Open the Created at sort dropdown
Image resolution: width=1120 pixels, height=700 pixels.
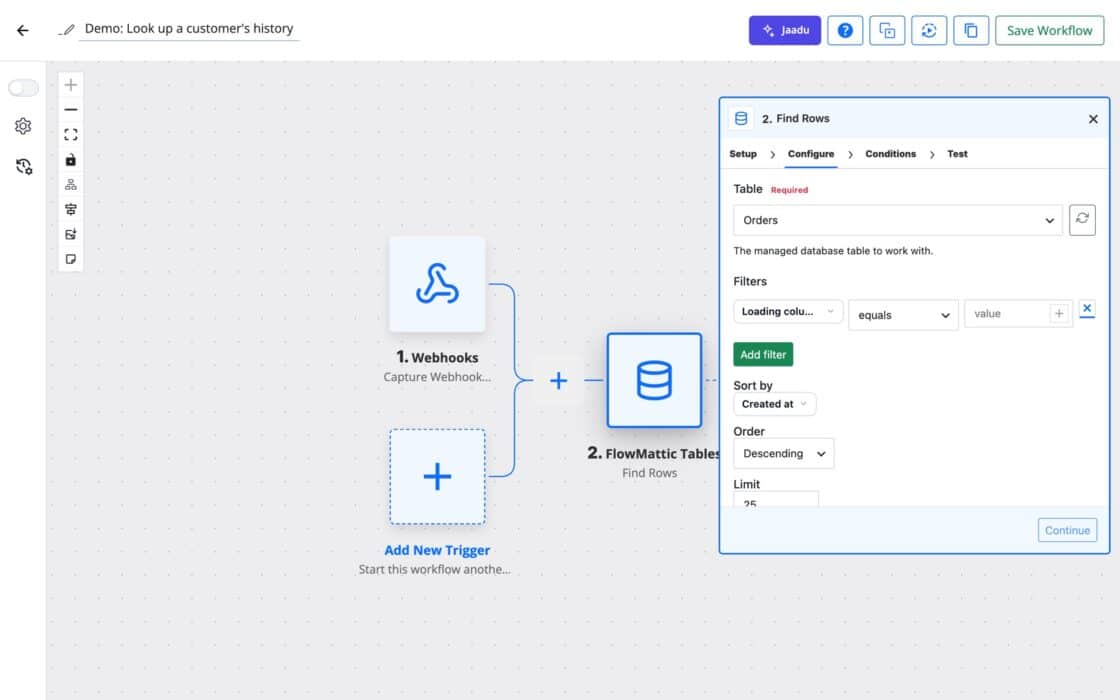point(774,404)
